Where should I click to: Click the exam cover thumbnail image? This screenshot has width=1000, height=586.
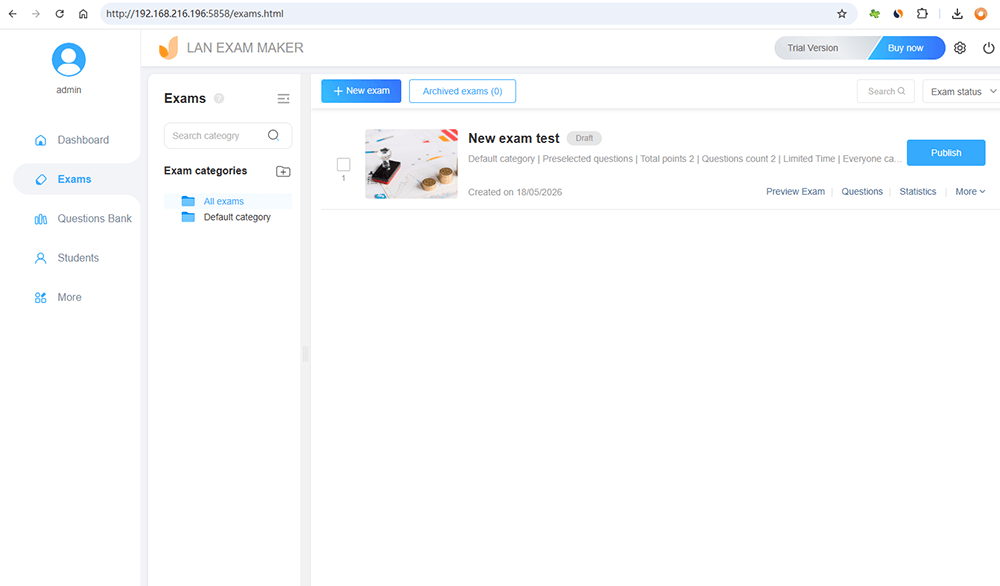click(411, 164)
